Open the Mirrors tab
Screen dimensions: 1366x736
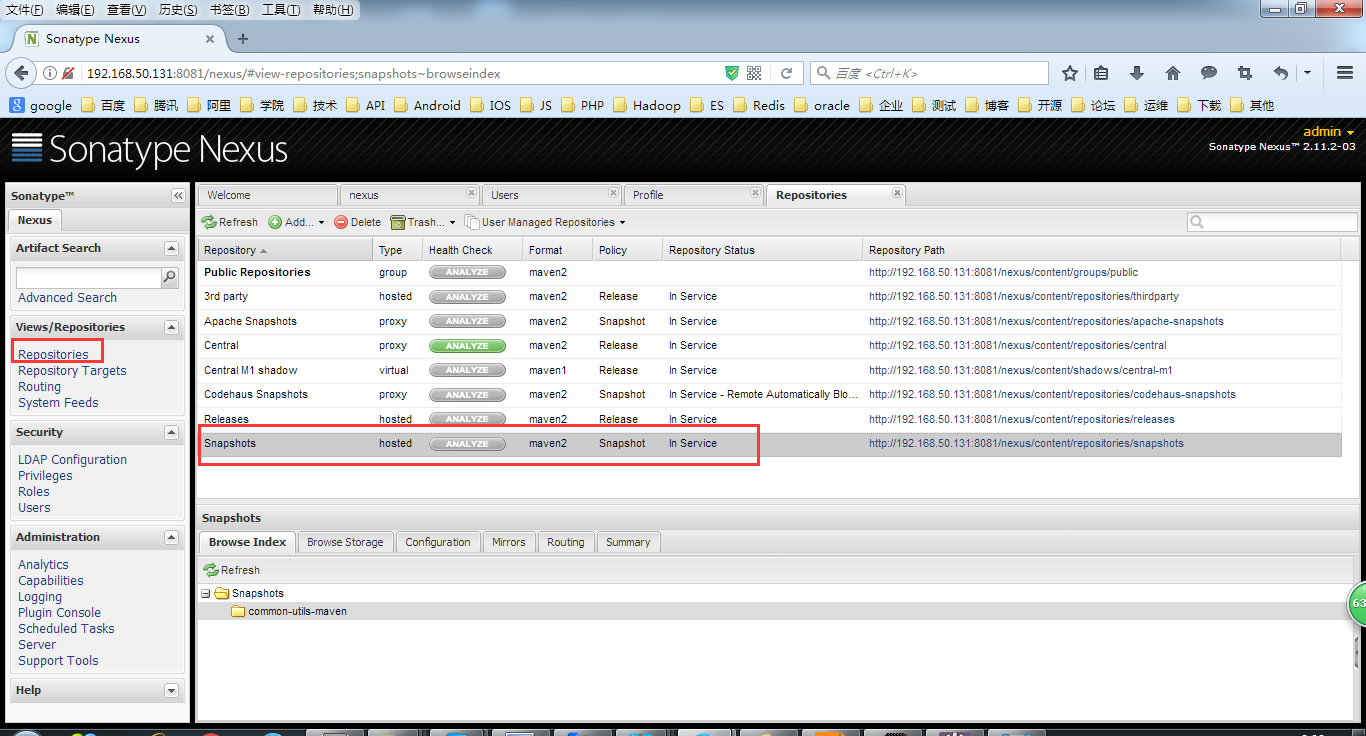pyautogui.click(x=509, y=542)
